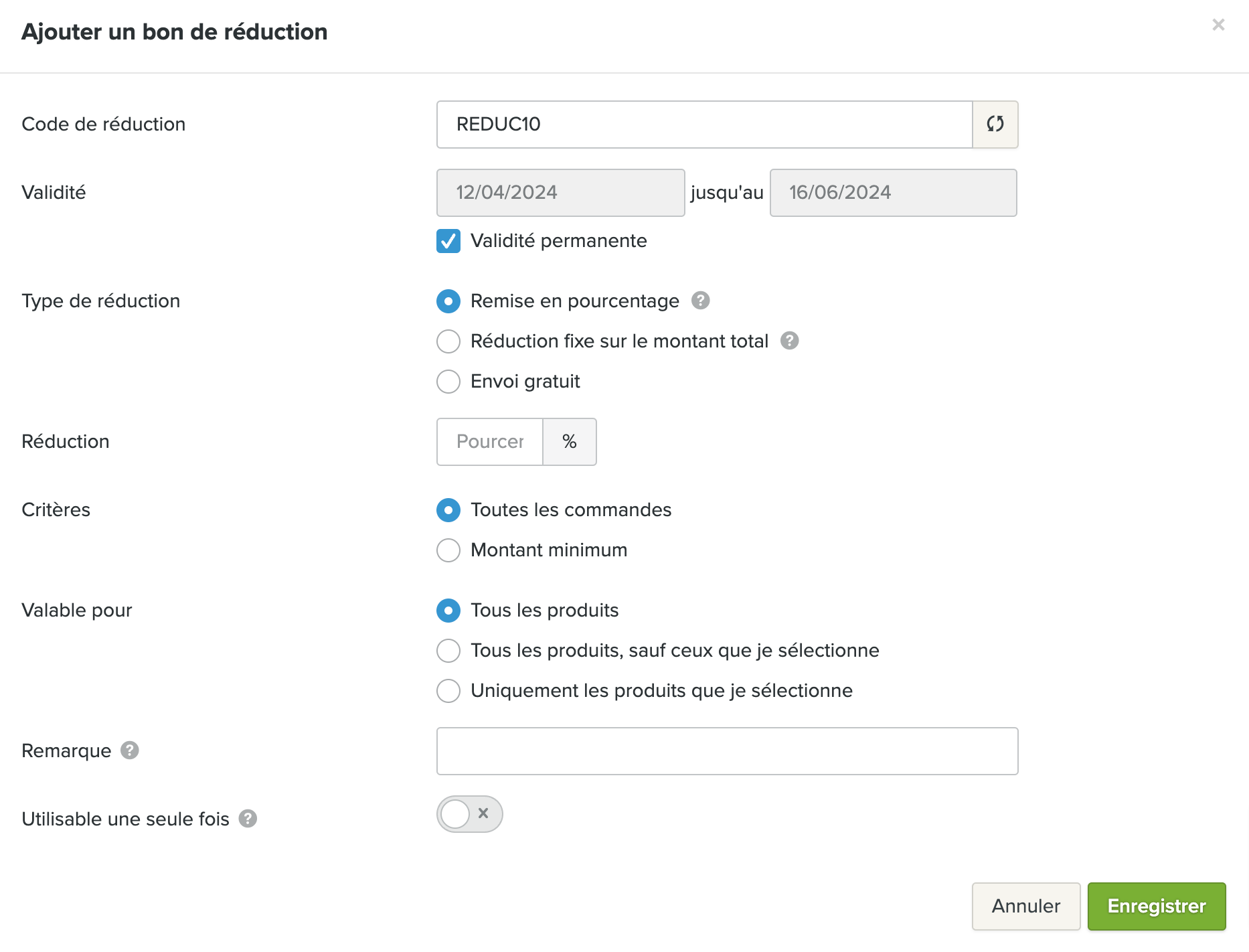The height and width of the screenshot is (952, 1249).
Task: Choose the Envoi gratuit option
Action: point(448,382)
